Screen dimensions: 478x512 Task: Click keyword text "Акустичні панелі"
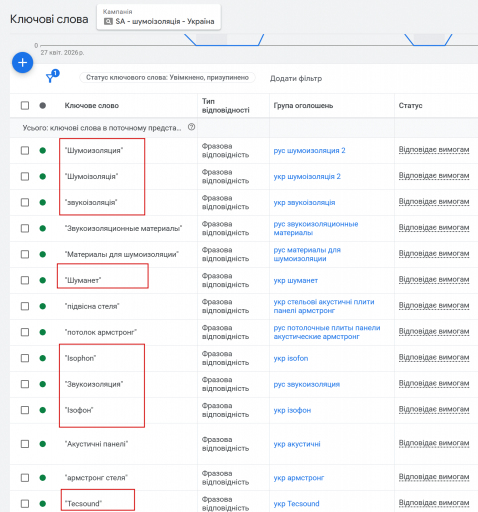click(x=96, y=444)
